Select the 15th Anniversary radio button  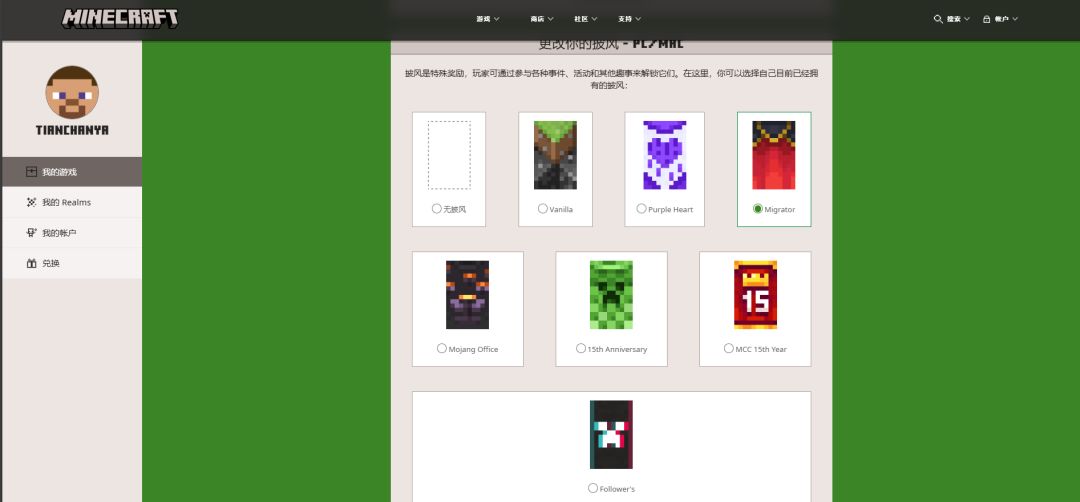click(581, 348)
